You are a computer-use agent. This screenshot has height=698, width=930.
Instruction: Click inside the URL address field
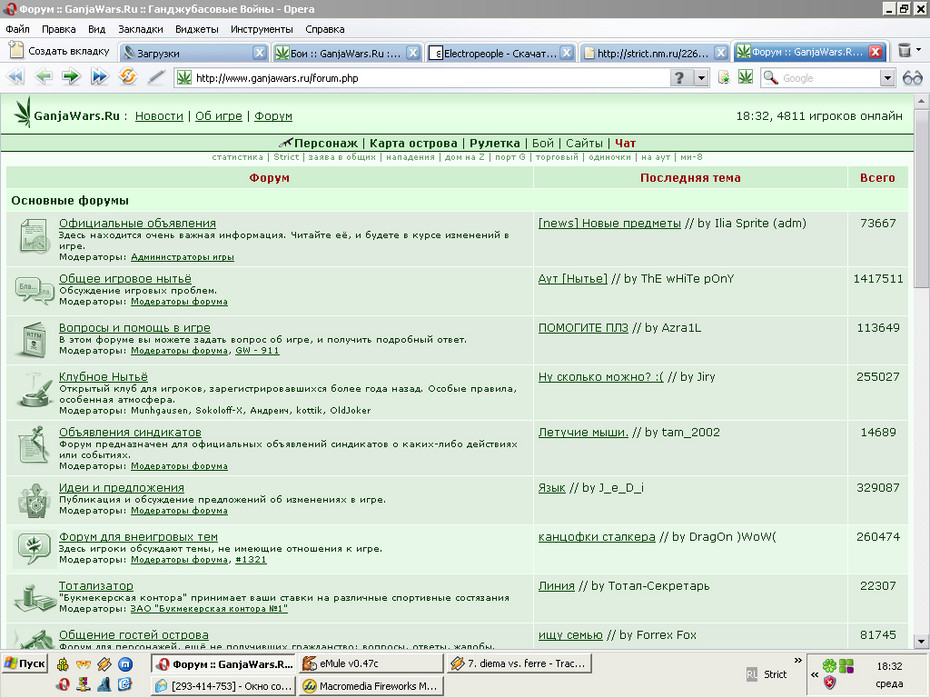click(x=431, y=78)
